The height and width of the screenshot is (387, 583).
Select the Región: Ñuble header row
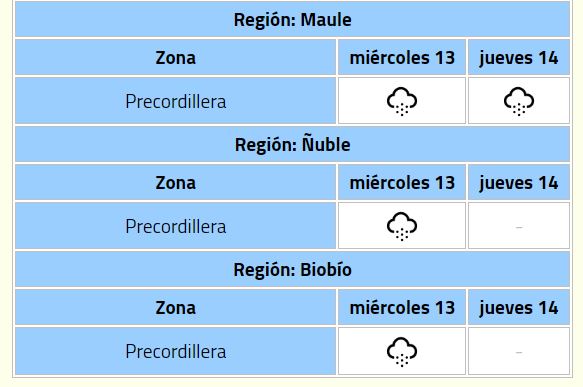point(292,144)
